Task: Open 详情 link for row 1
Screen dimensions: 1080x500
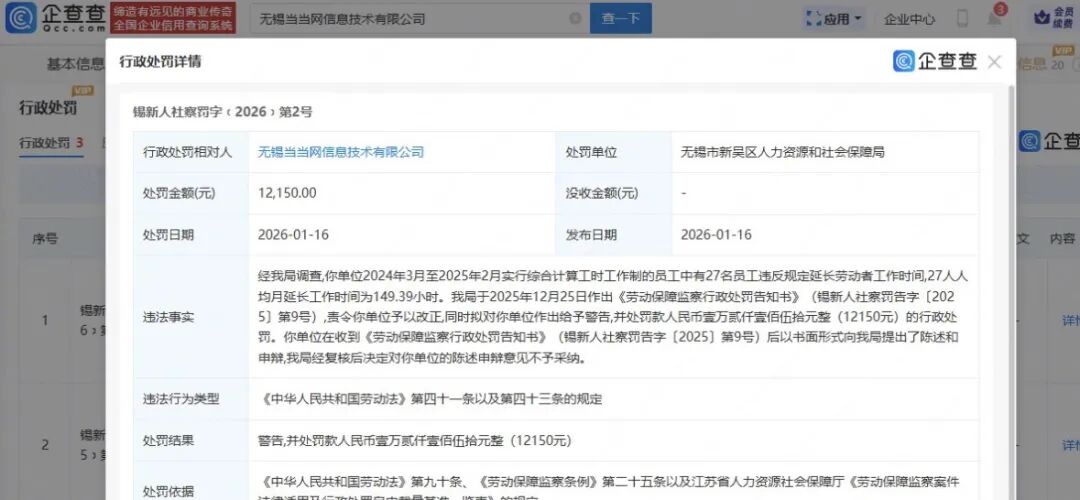Action: (x=1070, y=320)
